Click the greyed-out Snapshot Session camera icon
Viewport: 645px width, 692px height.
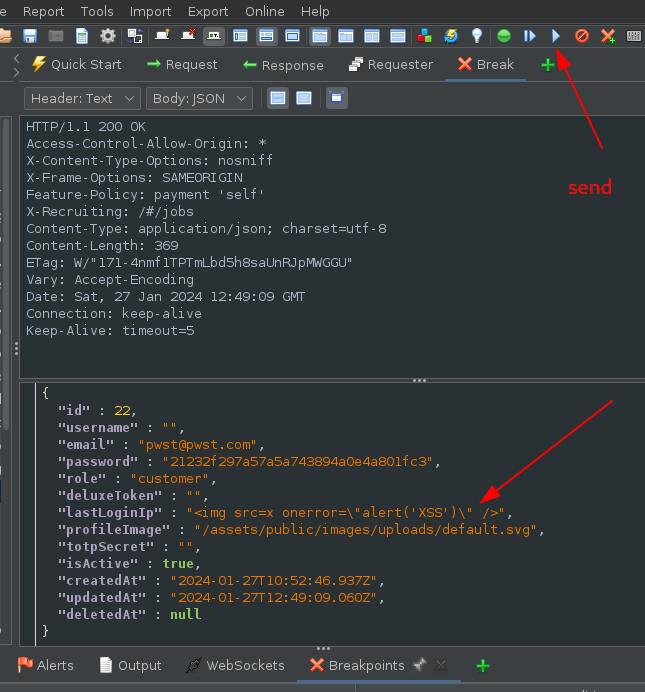[x=56, y=36]
